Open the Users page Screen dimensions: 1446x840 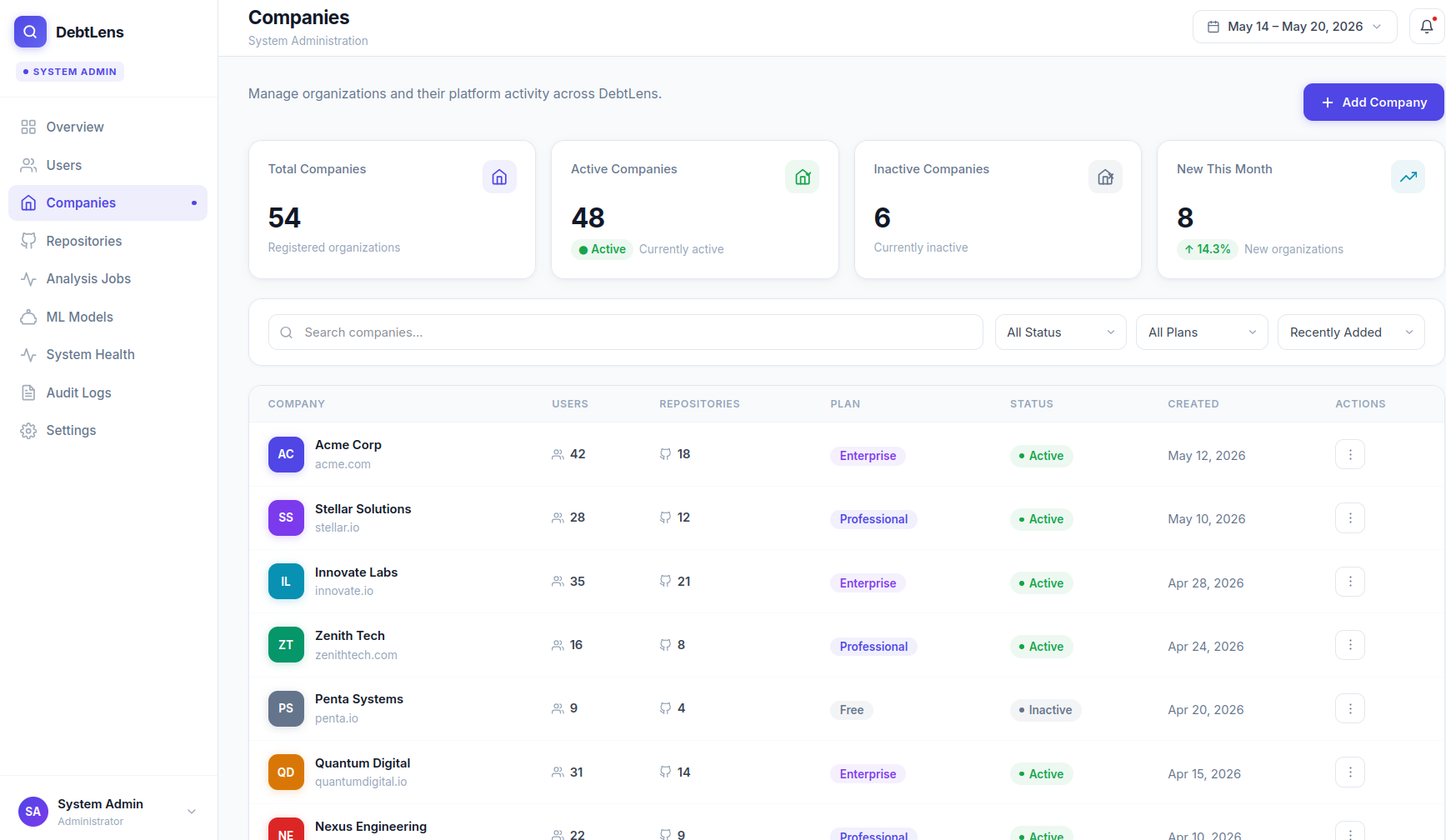(x=108, y=165)
